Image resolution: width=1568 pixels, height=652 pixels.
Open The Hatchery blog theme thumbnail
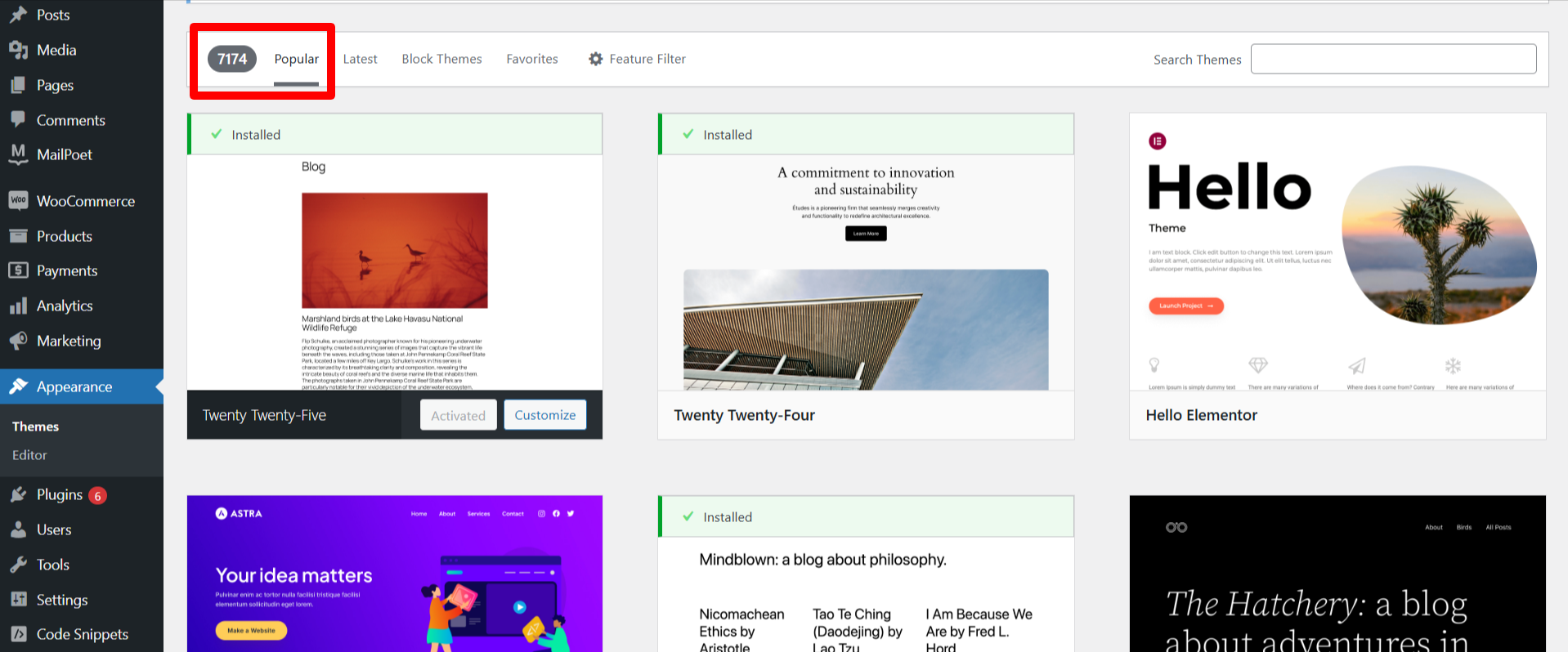point(1337,574)
